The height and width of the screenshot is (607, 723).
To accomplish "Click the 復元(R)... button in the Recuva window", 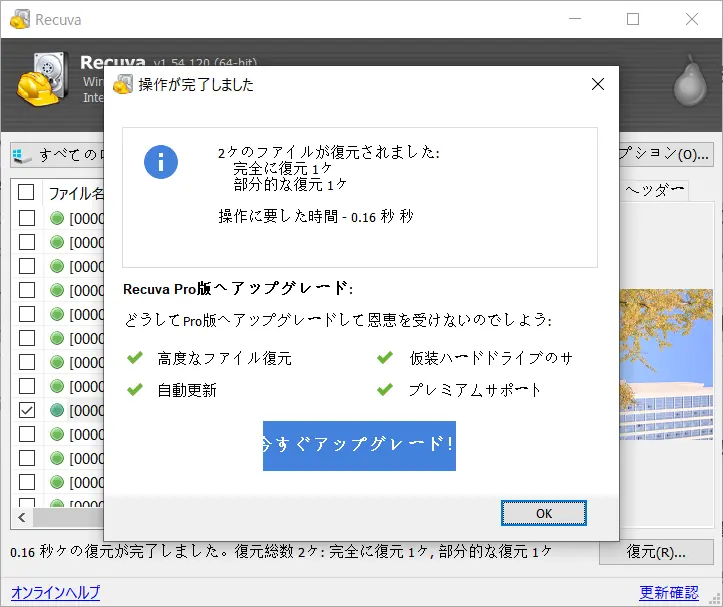I will [x=656, y=552].
